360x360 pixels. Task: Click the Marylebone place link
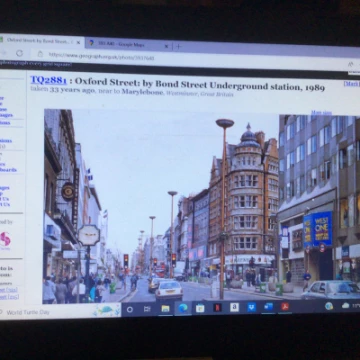tap(142, 92)
